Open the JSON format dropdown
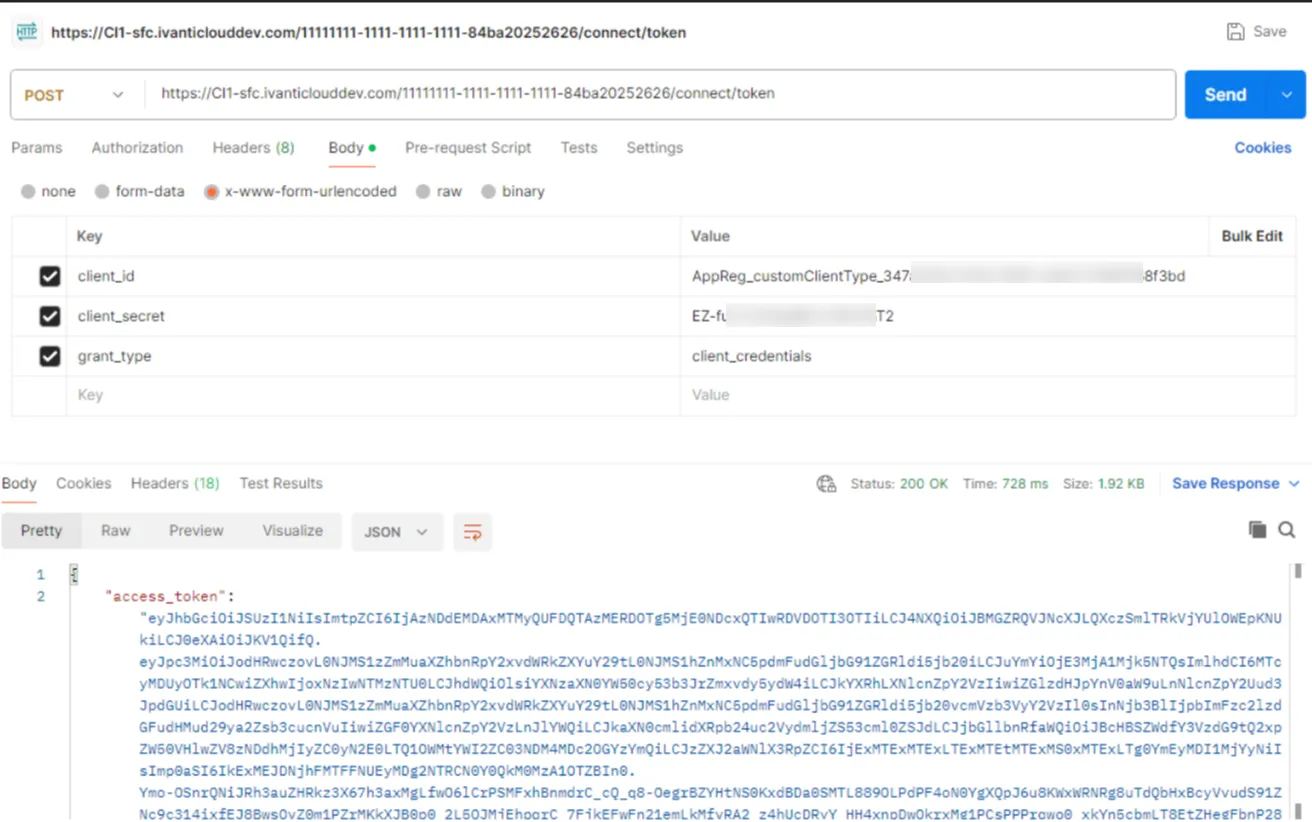The width and height of the screenshot is (1312, 822). (396, 532)
